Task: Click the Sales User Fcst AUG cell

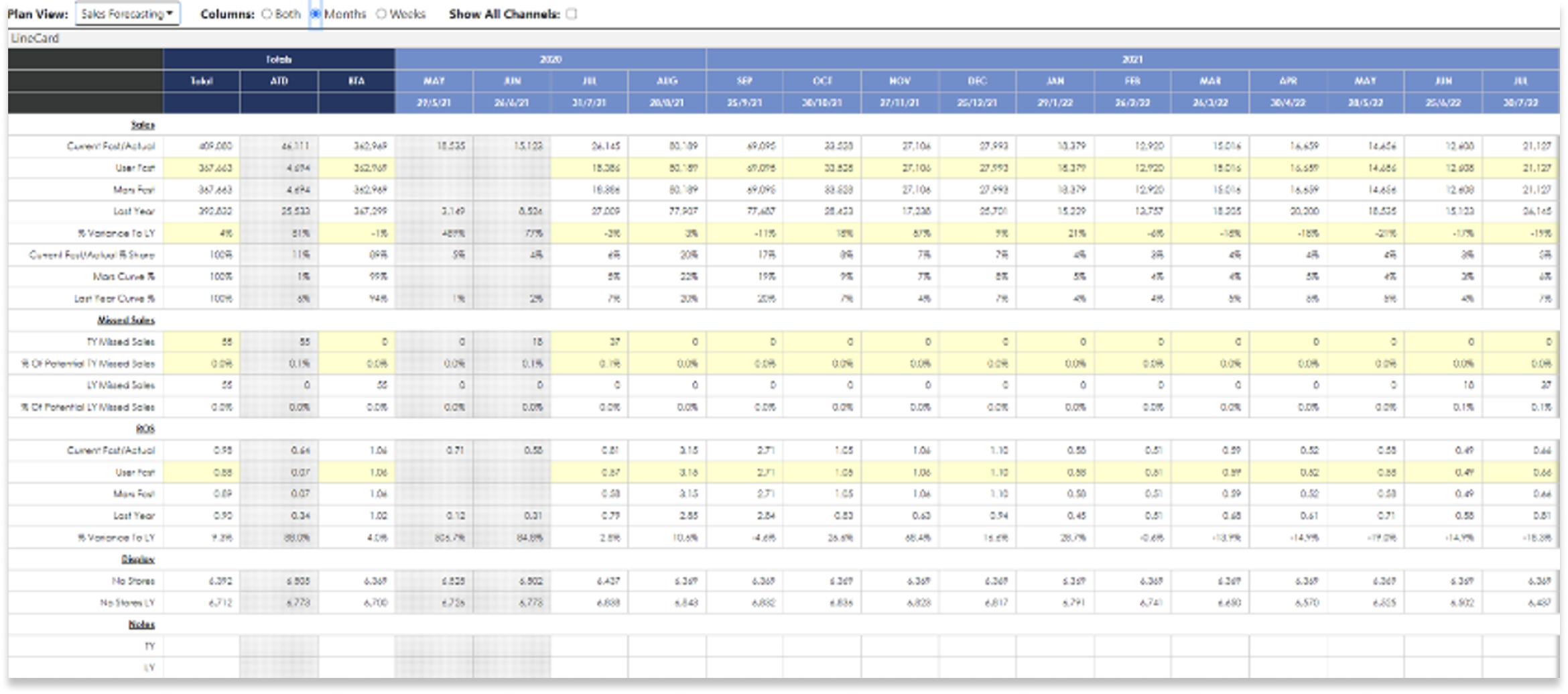Action: [667, 168]
